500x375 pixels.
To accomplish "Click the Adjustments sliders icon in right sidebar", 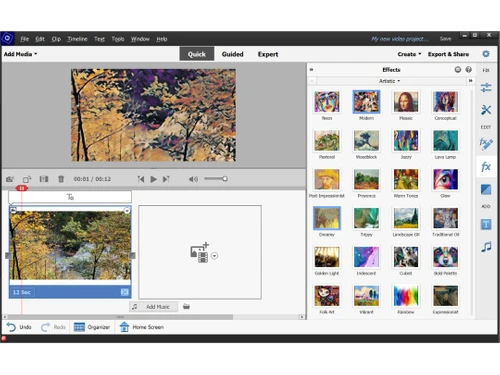I will coord(486,88).
